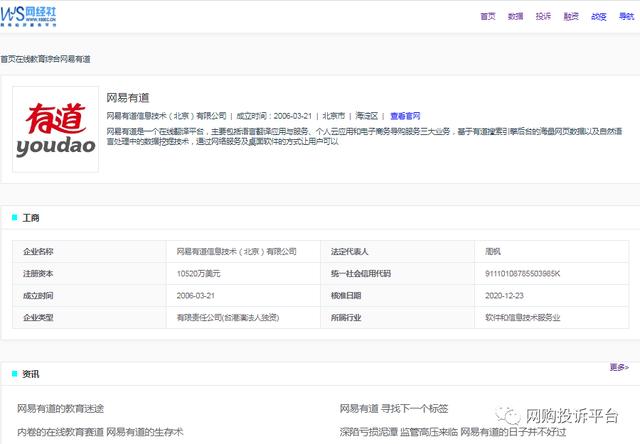Click the 10520万美元 value cell
This screenshot has height=444, width=640.
point(243,273)
